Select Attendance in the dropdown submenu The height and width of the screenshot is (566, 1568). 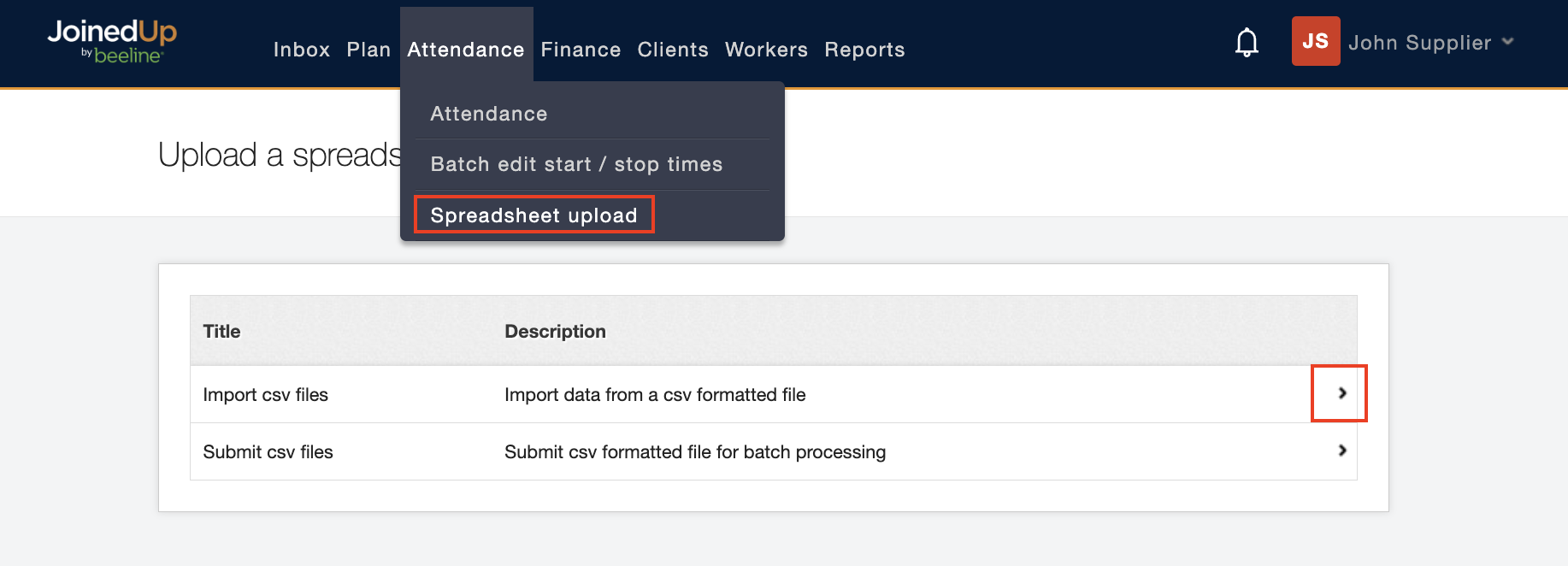(x=488, y=114)
